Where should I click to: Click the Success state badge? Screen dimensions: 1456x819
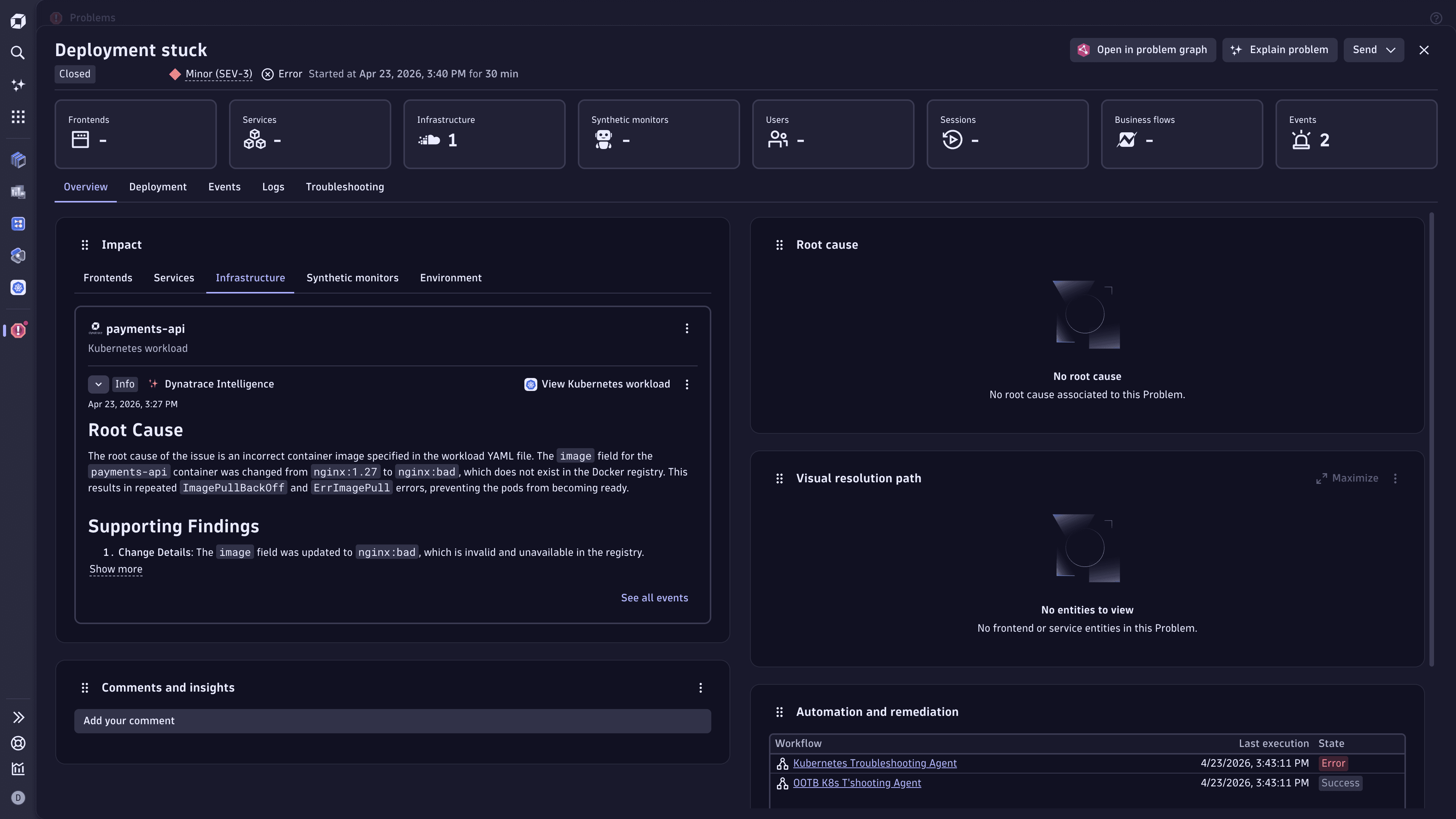[1340, 783]
